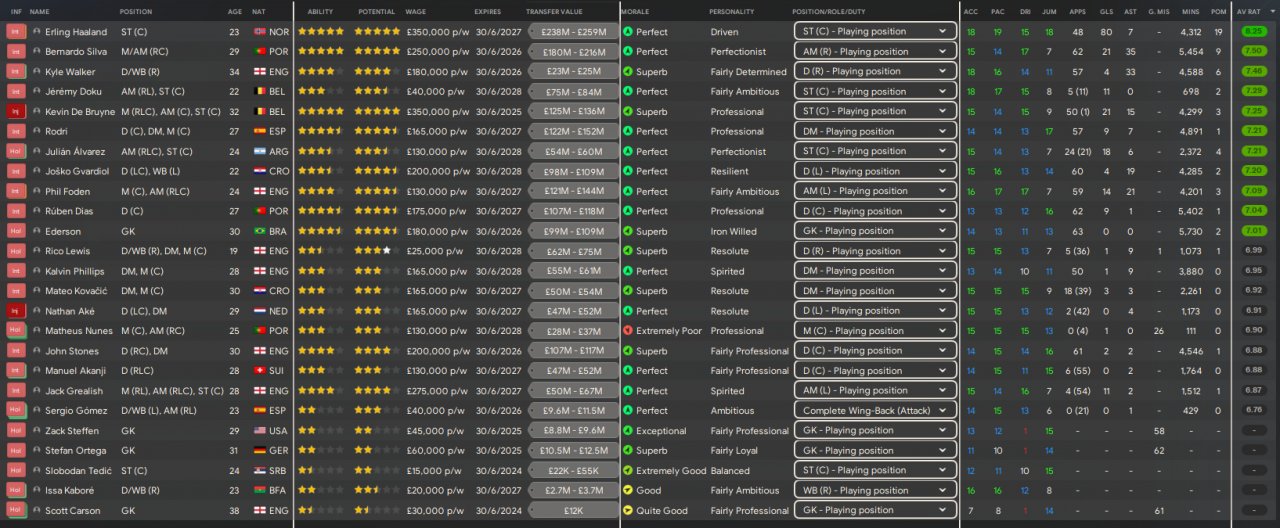The image size is (1280, 528).
Task: Sort by the EXPIRES column header
Action: point(488,11)
